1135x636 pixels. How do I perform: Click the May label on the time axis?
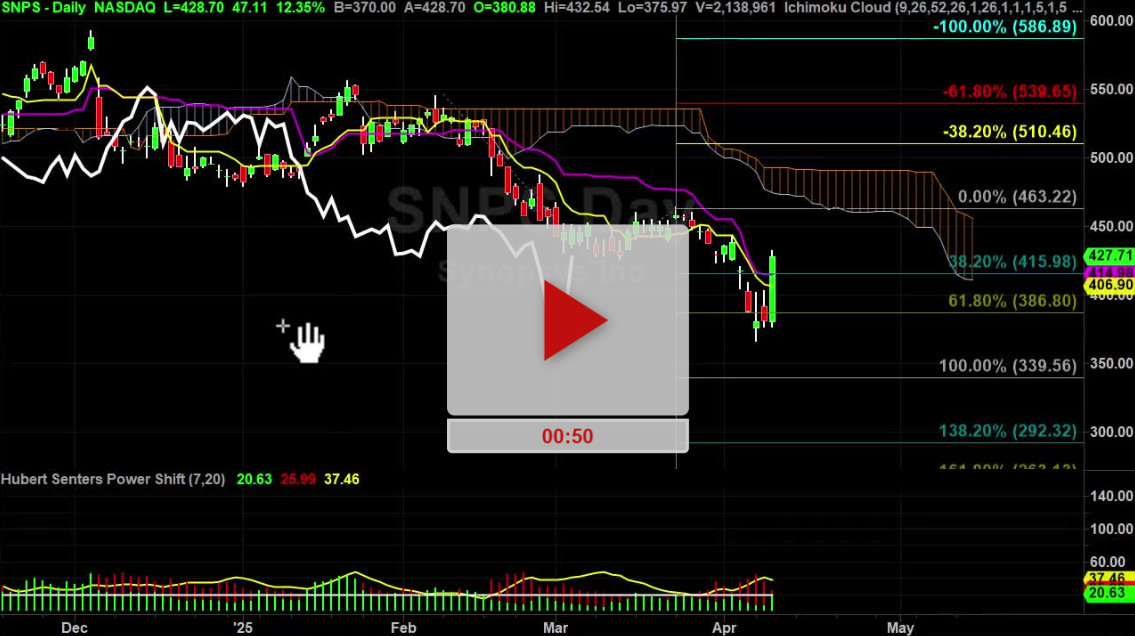[900, 627]
